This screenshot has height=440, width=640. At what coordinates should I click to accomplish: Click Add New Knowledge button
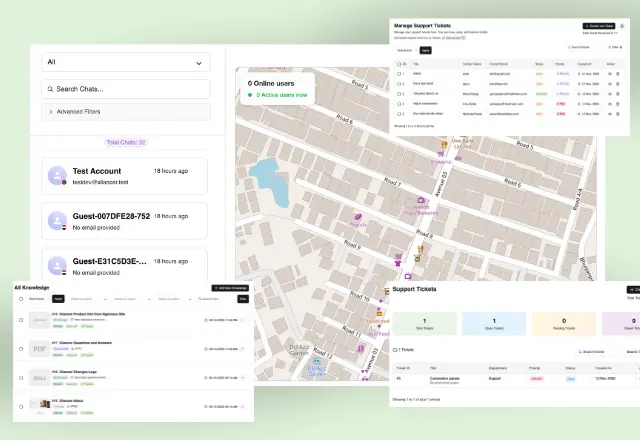pos(230,288)
